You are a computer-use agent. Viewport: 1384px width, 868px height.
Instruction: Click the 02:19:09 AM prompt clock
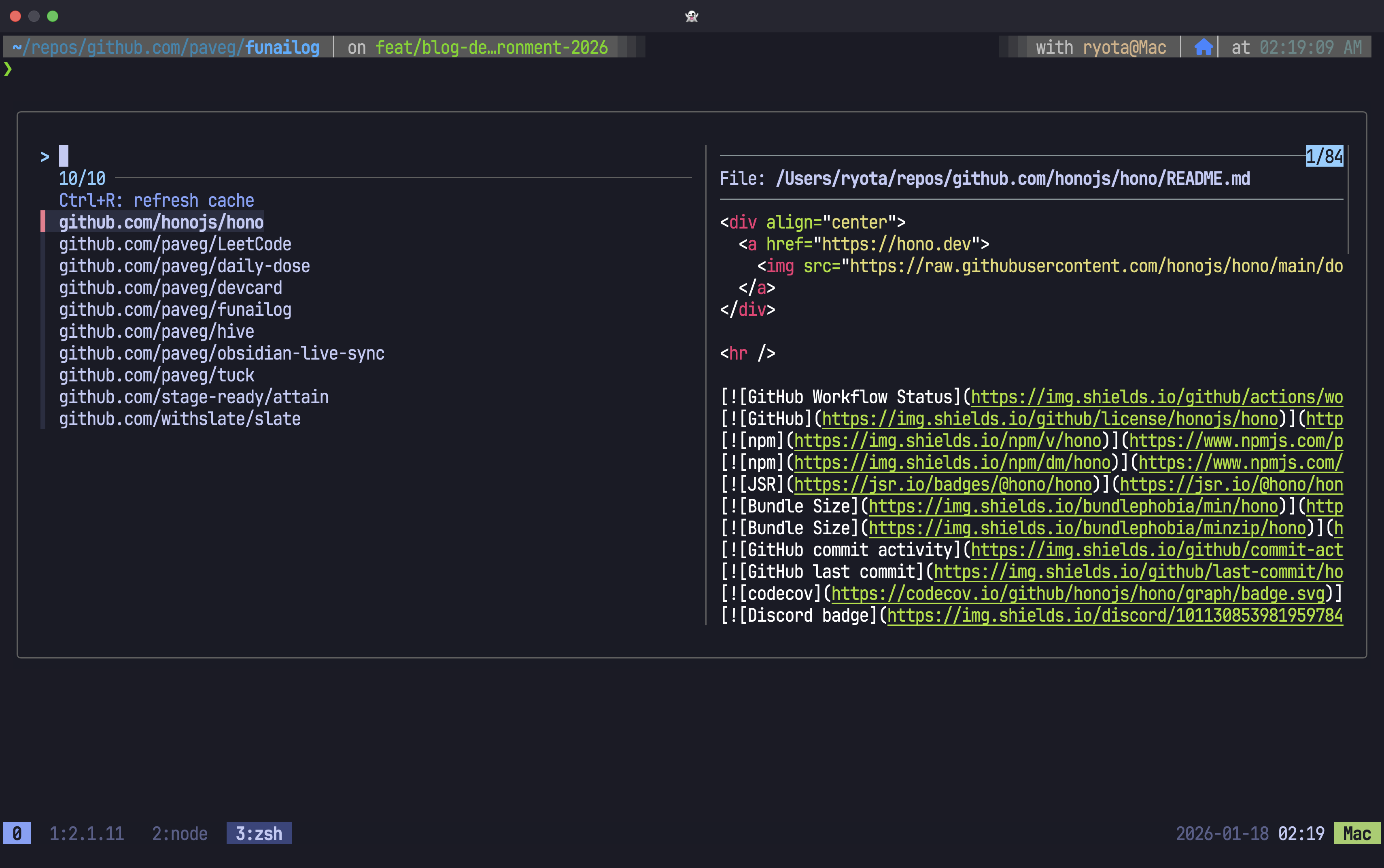[x=1310, y=47]
